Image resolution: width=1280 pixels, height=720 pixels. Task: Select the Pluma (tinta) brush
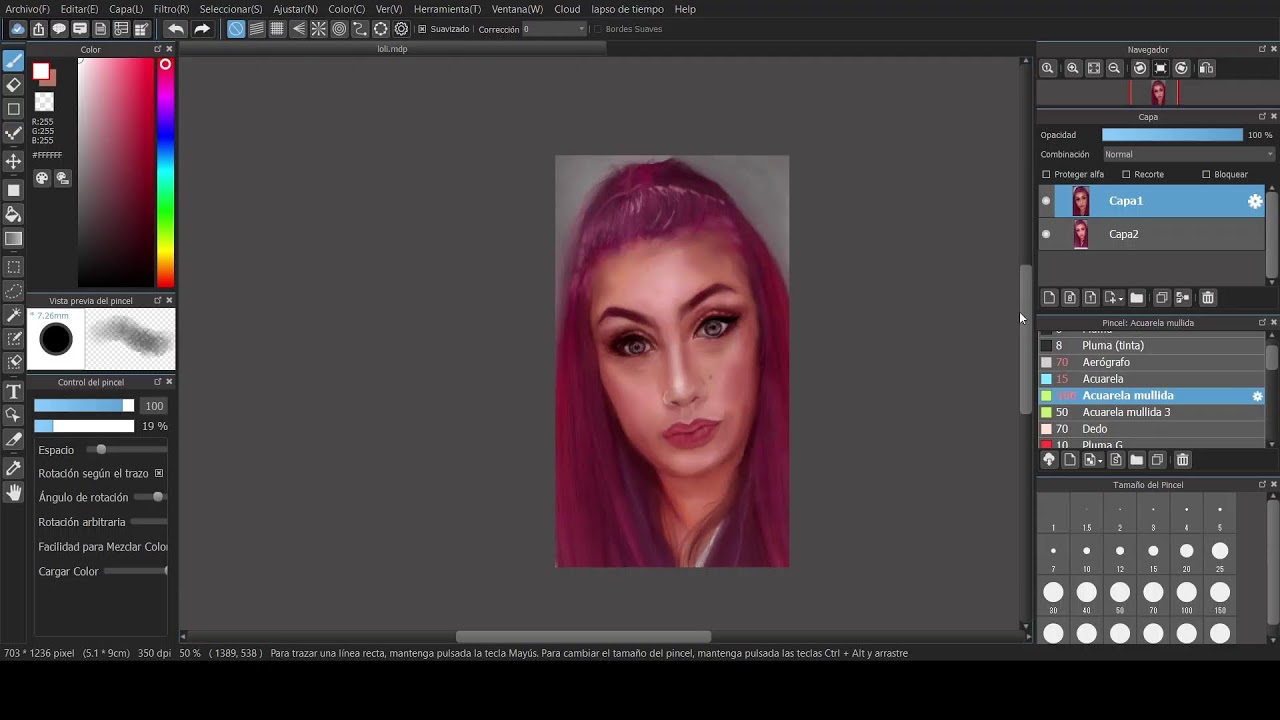[1152, 345]
